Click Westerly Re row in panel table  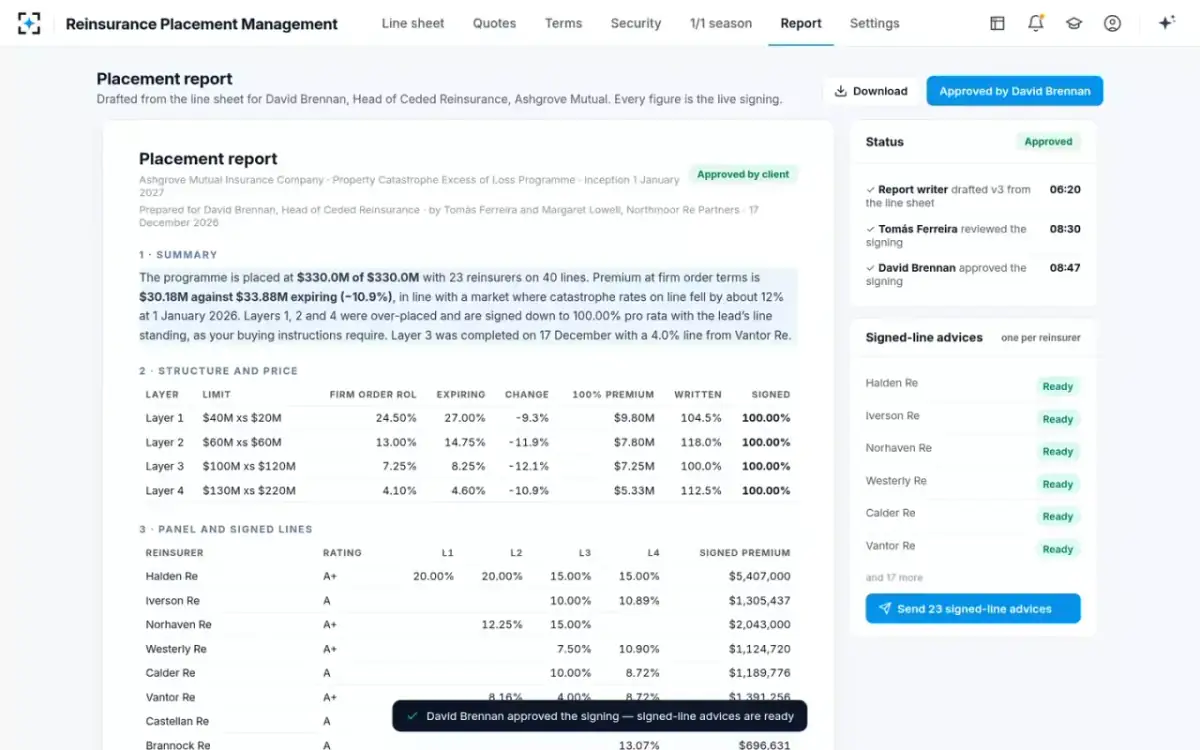pyautogui.click(x=468, y=649)
